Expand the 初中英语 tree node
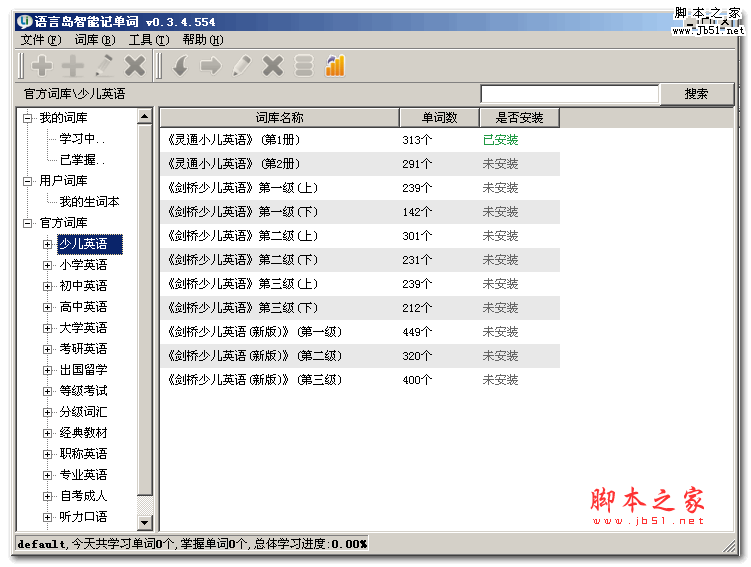 [47, 286]
